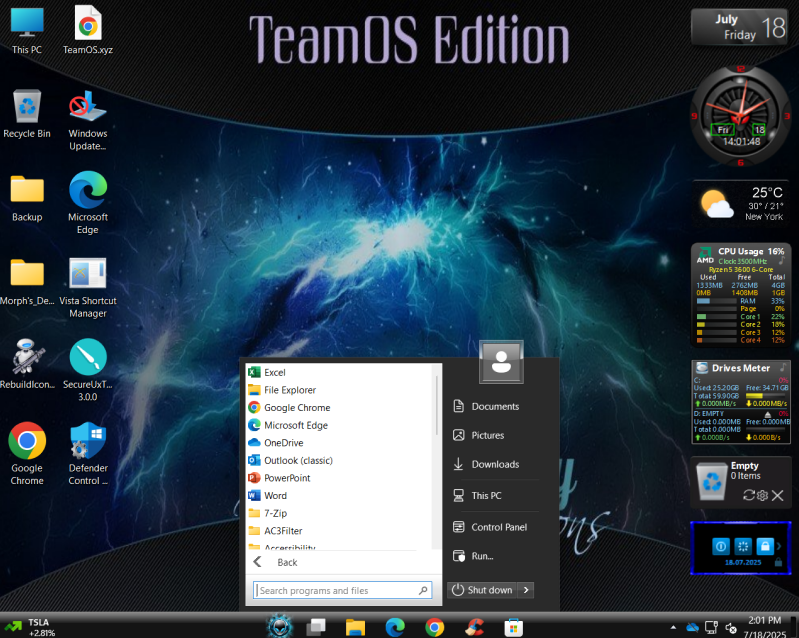Expand shutdown gadget with right chevron
The width and height of the screenshot is (799, 638).
(779, 546)
